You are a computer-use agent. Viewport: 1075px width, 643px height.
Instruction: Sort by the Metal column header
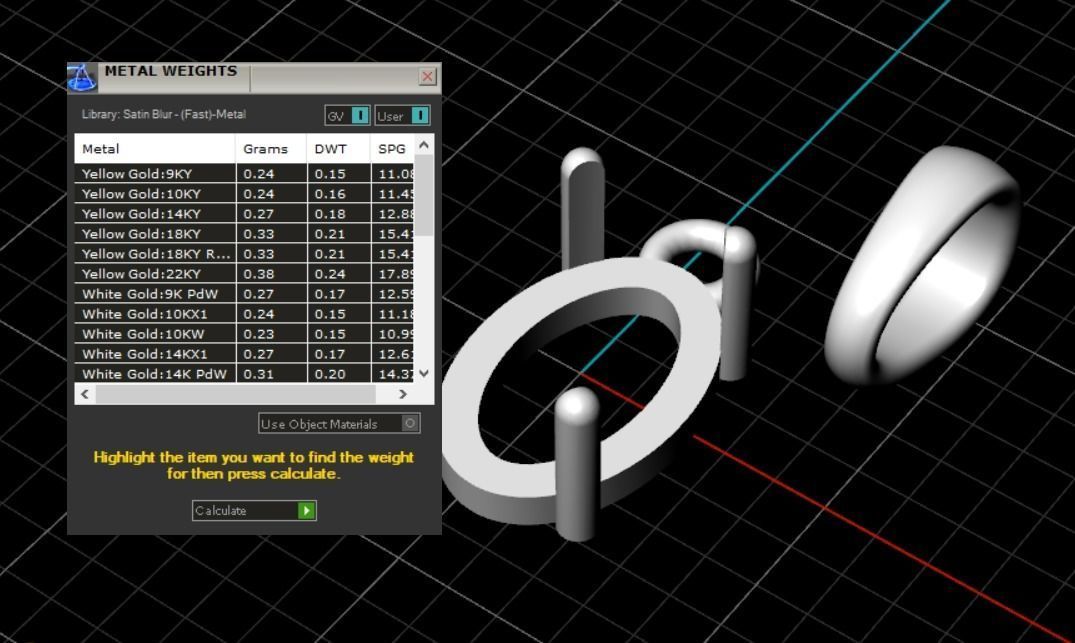pos(155,149)
